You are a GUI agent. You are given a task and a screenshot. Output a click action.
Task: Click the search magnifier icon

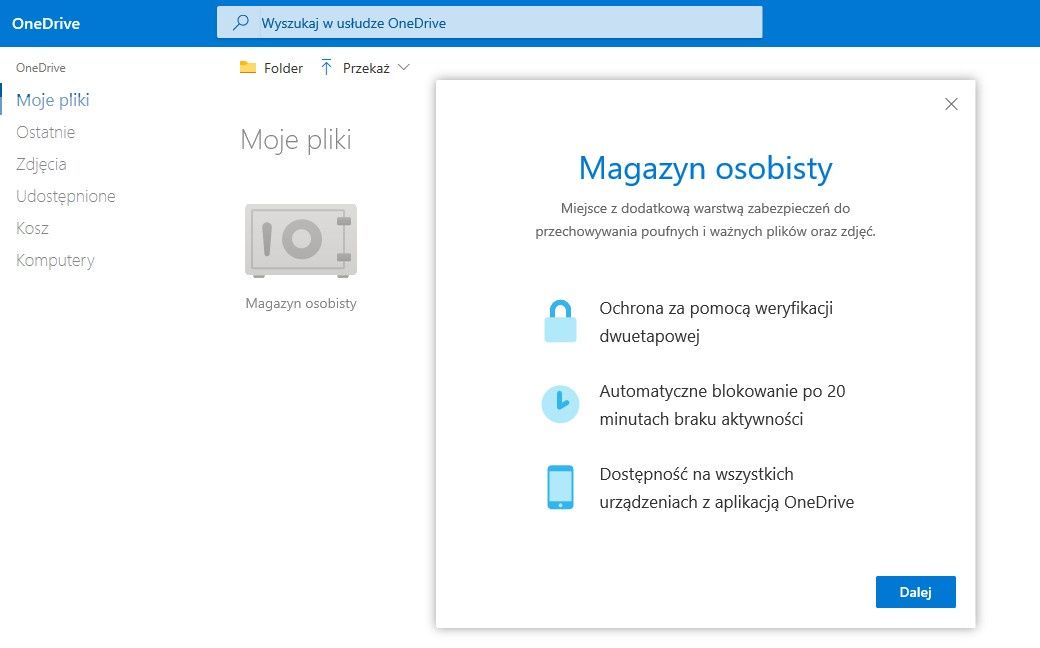pos(241,23)
